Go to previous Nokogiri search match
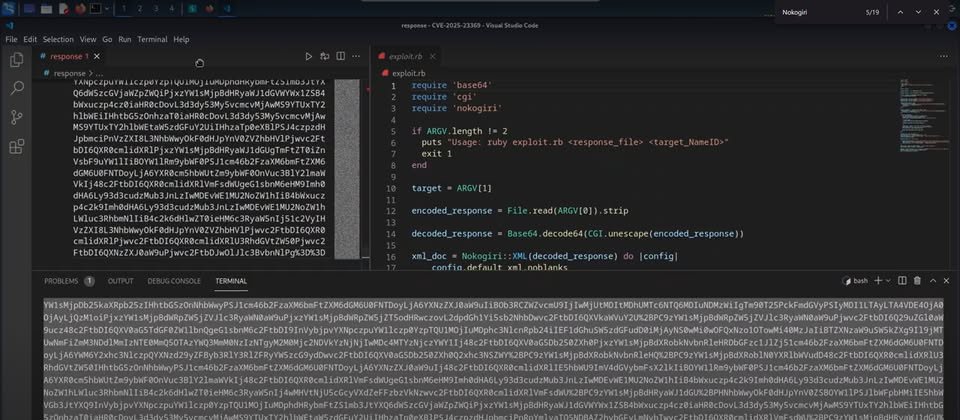Image resolution: width=960 pixels, height=420 pixels. 900,12
